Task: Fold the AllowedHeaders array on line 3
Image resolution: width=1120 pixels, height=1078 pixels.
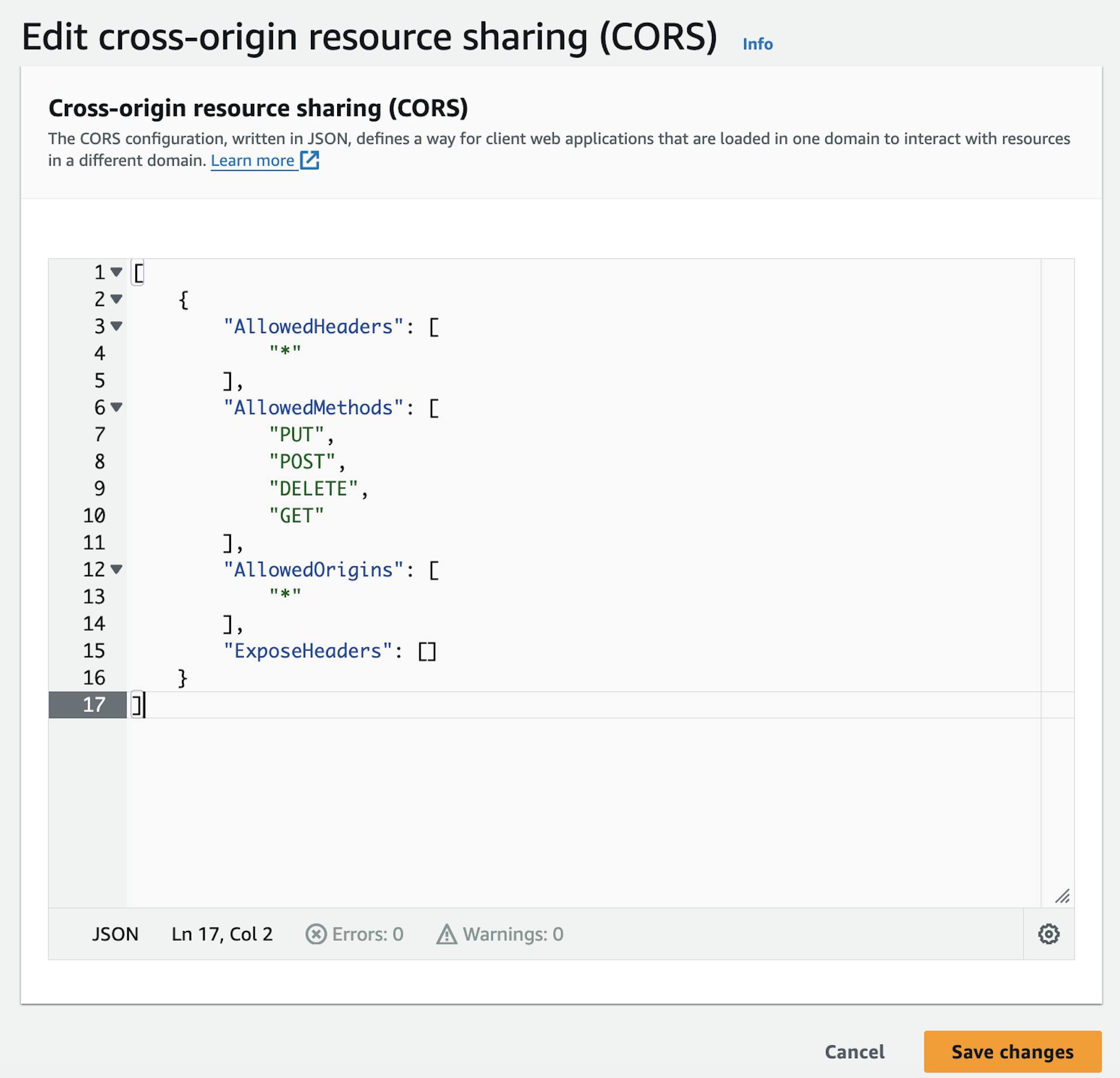Action: pos(117,326)
